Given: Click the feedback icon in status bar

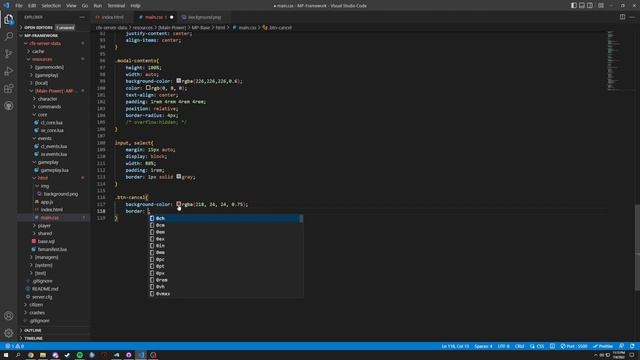Looking at the screenshot, I should point(621,346).
